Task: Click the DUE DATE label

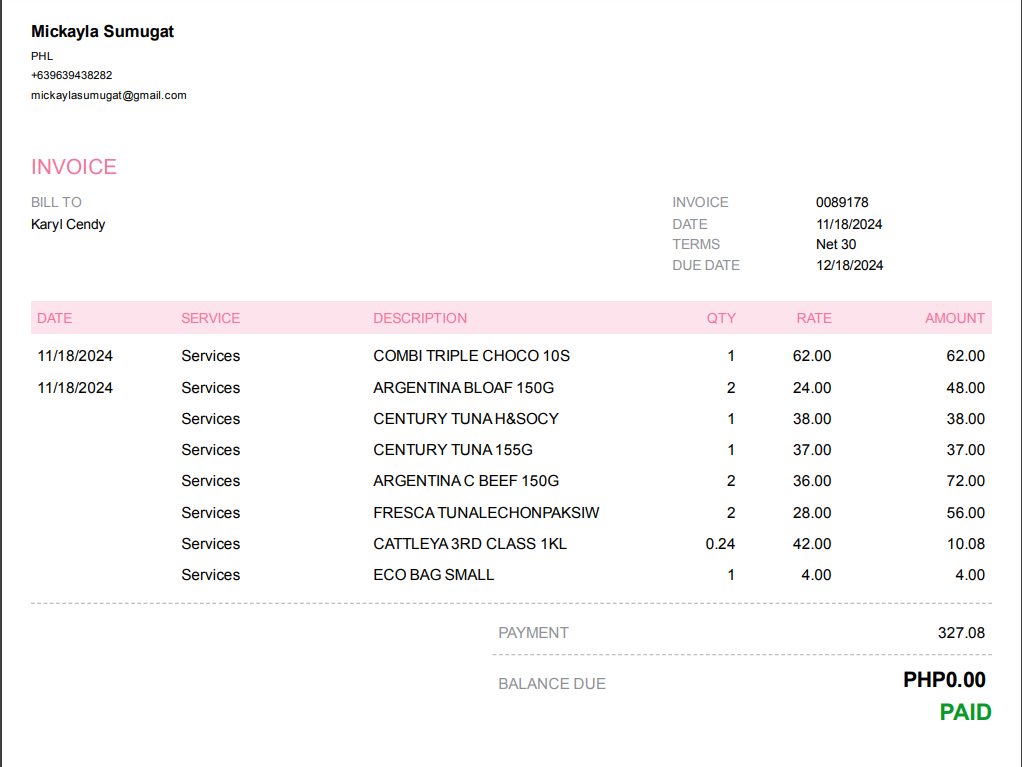Action: pyautogui.click(x=706, y=265)
